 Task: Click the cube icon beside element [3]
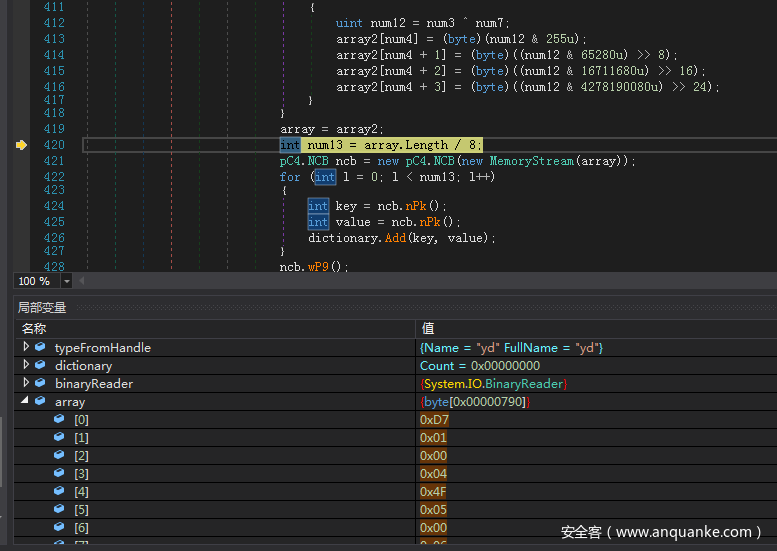pyautogui.click(x=59, y=473)
